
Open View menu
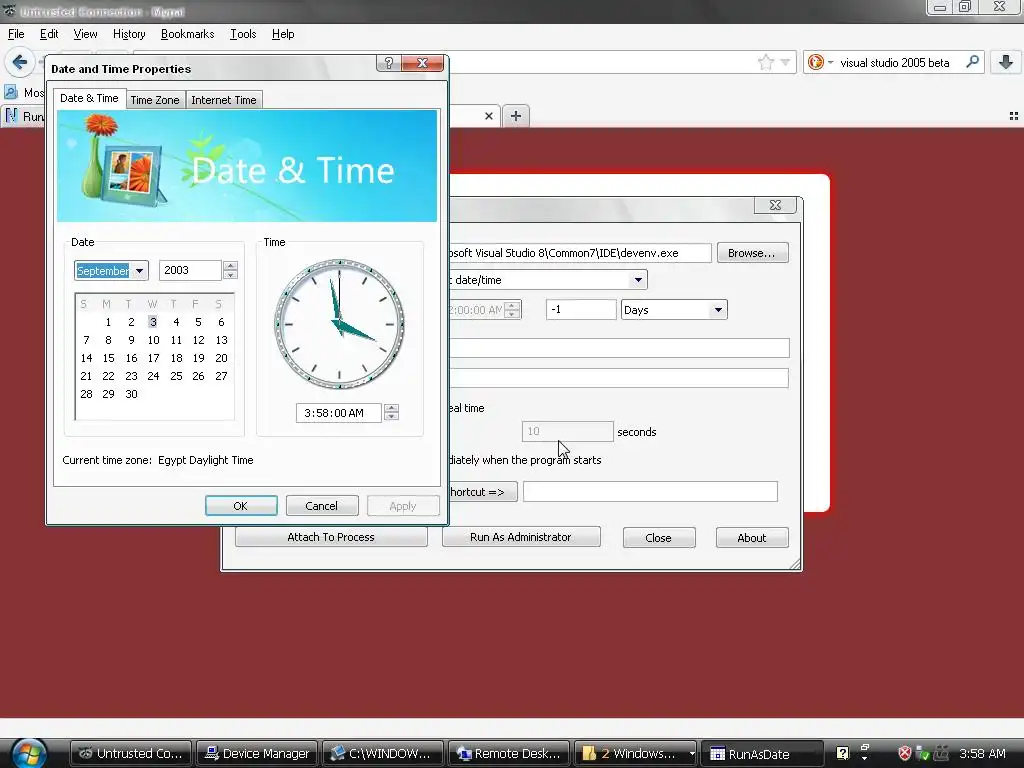point(85,34)
